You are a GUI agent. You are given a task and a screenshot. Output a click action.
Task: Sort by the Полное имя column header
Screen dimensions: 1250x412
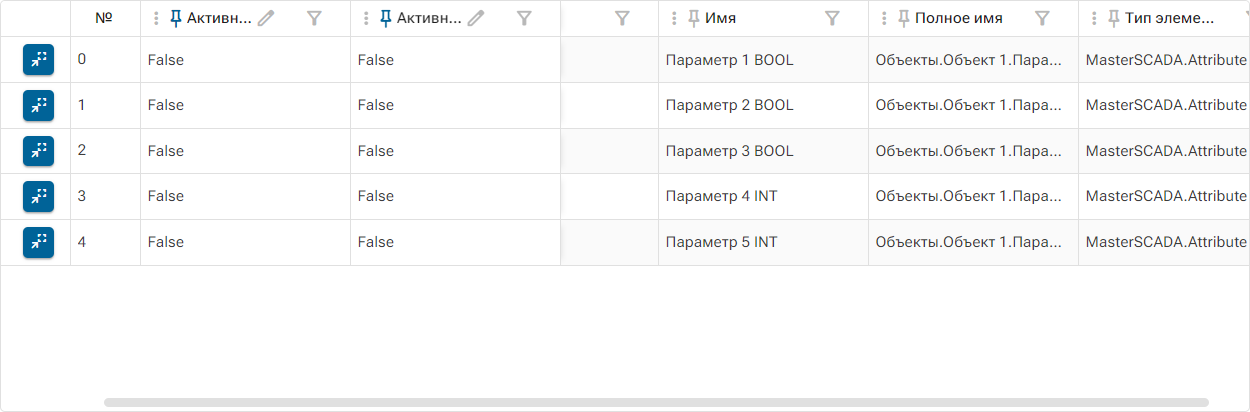(959, 18)
